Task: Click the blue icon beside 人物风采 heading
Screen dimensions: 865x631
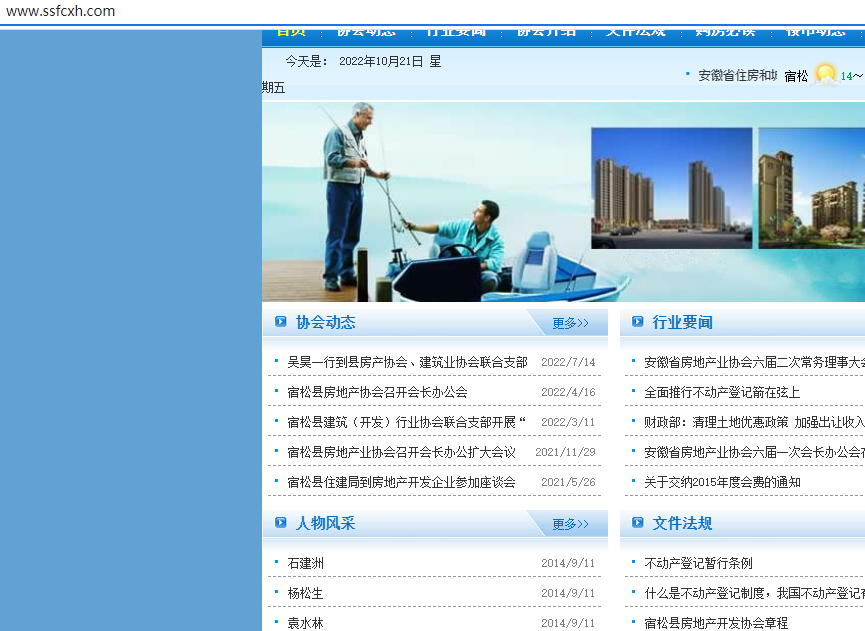Action: [x=280, y=523]
